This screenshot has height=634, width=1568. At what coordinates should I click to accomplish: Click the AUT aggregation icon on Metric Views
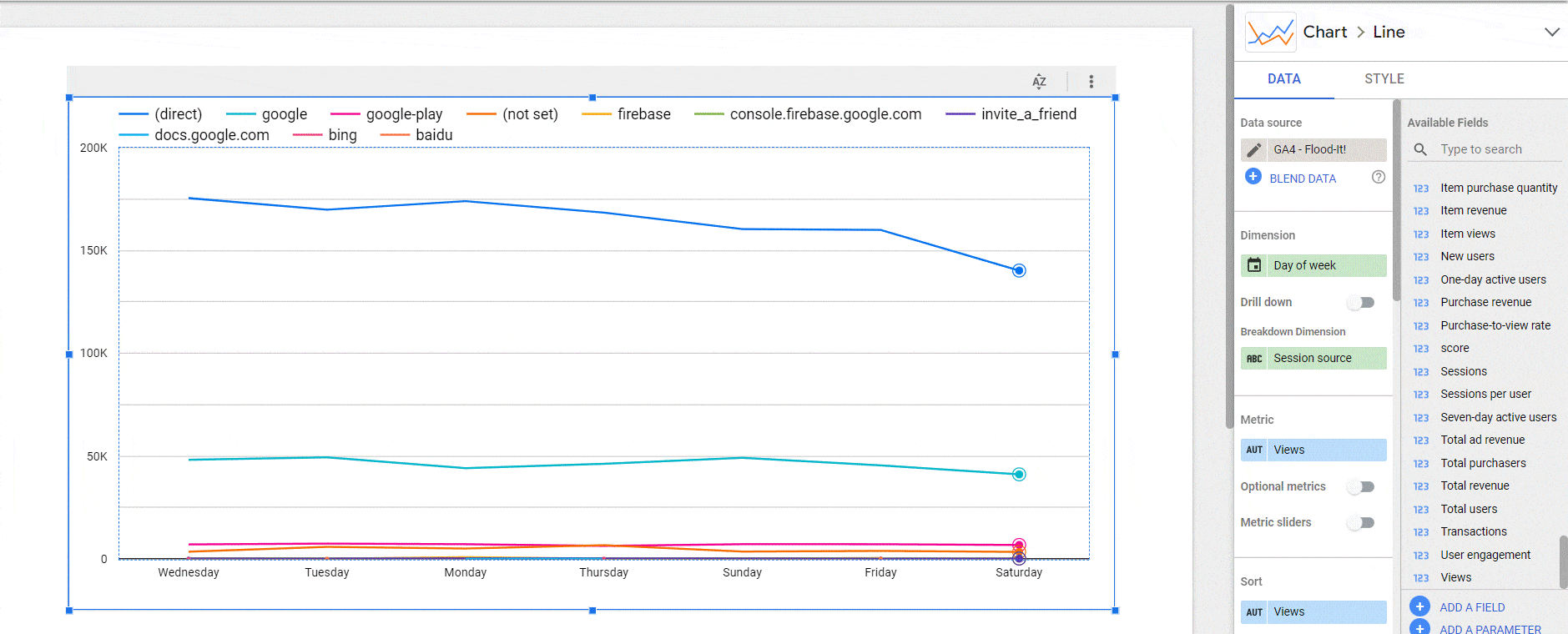1253,450
